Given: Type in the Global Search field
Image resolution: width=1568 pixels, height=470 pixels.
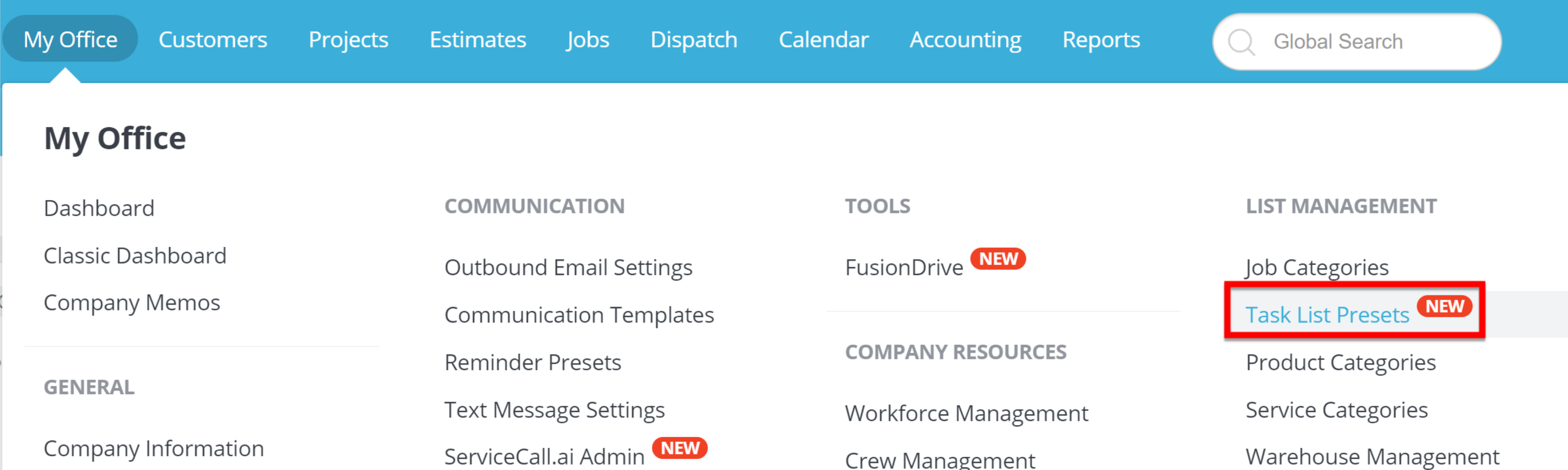Looking at the screenshot, I should (1370, 41).
